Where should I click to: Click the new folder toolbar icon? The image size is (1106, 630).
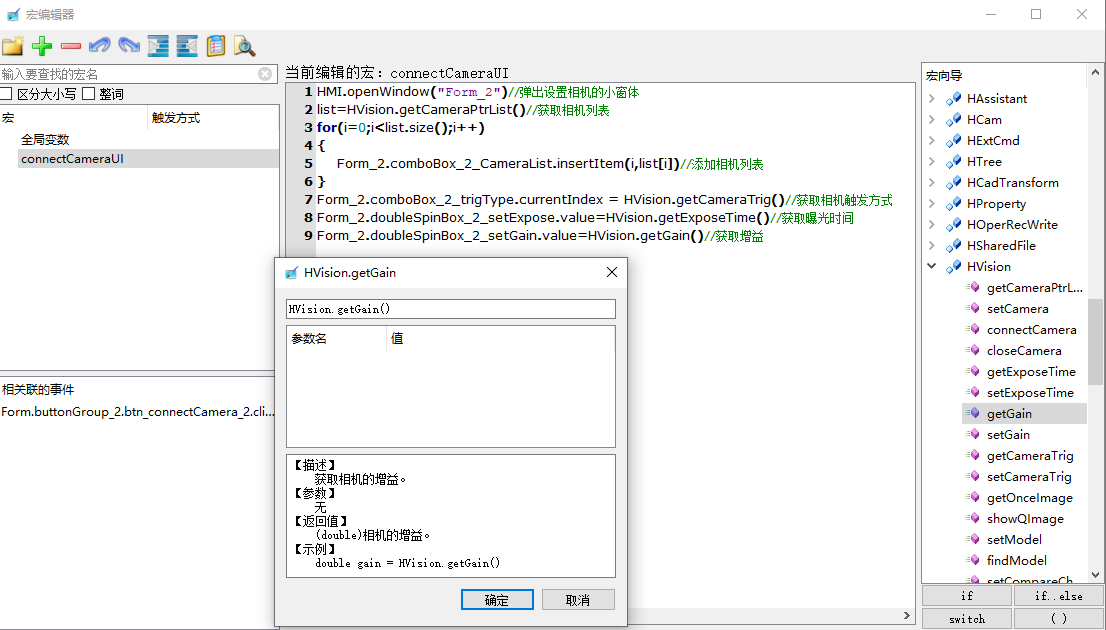[12, 46]
